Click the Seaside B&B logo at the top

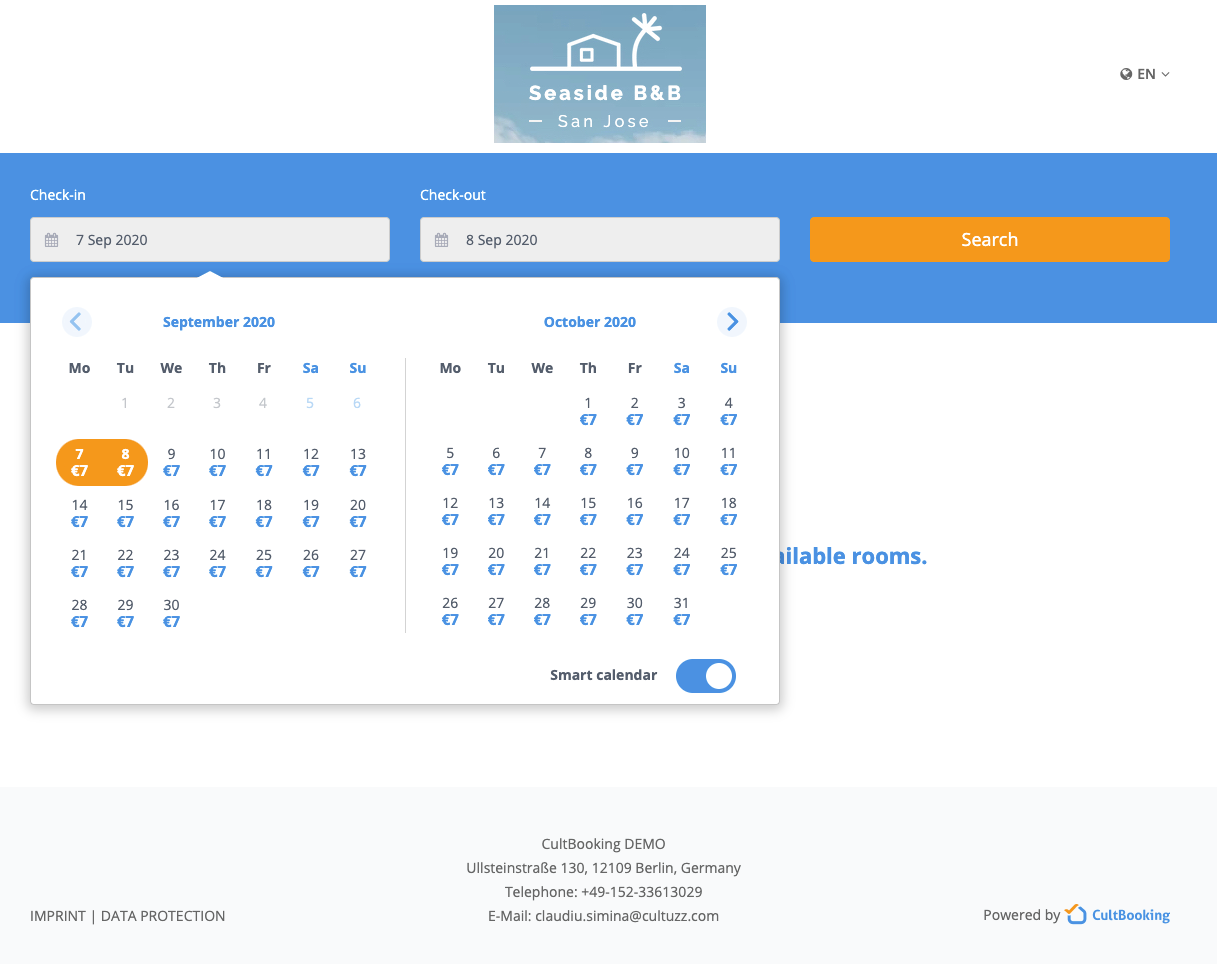click(x=599, y=73)
